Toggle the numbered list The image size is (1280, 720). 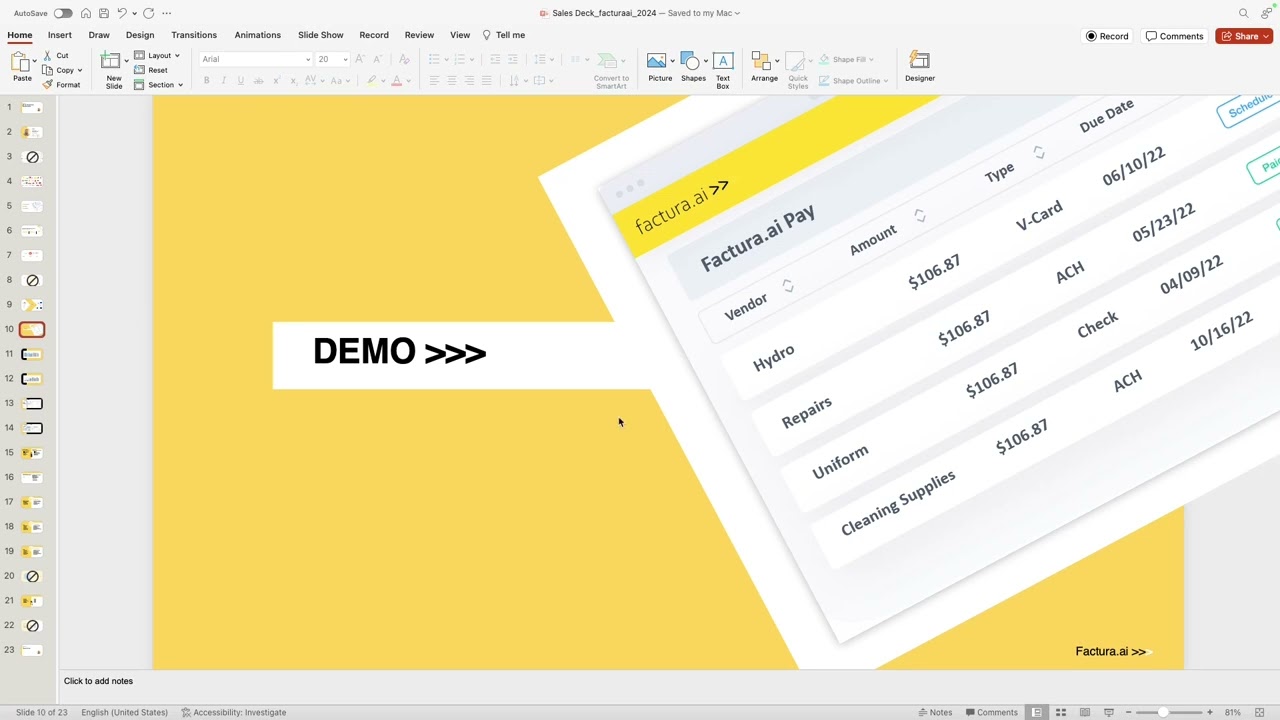[459, 59]
